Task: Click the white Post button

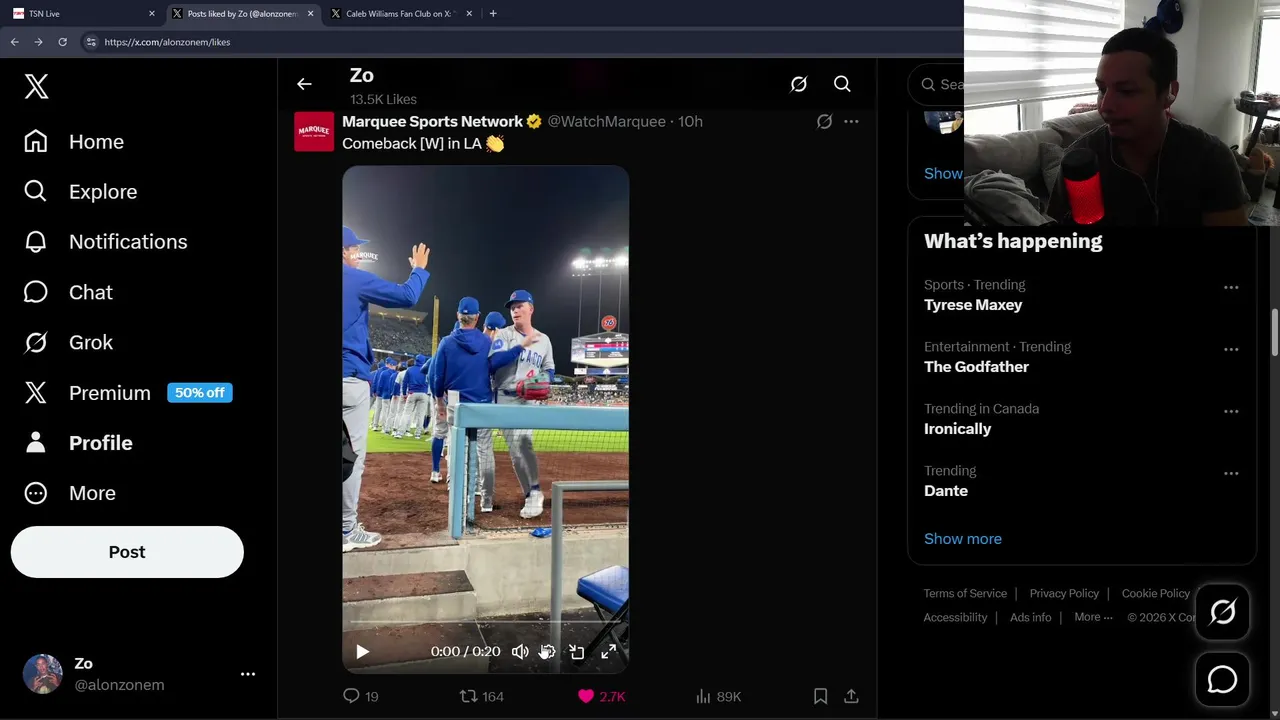Action: click(x=127, y=552)
